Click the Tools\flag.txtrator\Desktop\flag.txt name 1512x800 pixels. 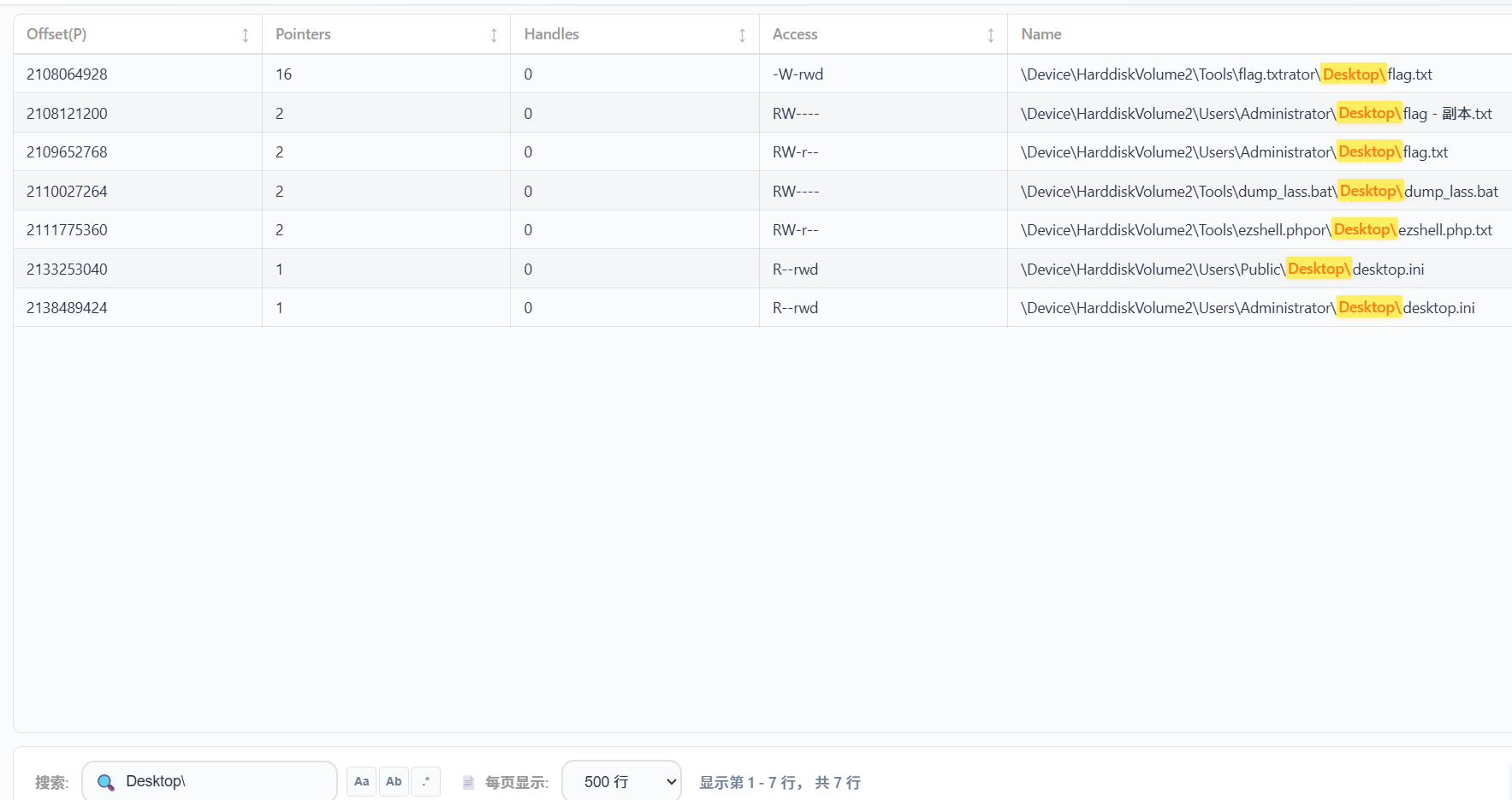coord(1226,74)
